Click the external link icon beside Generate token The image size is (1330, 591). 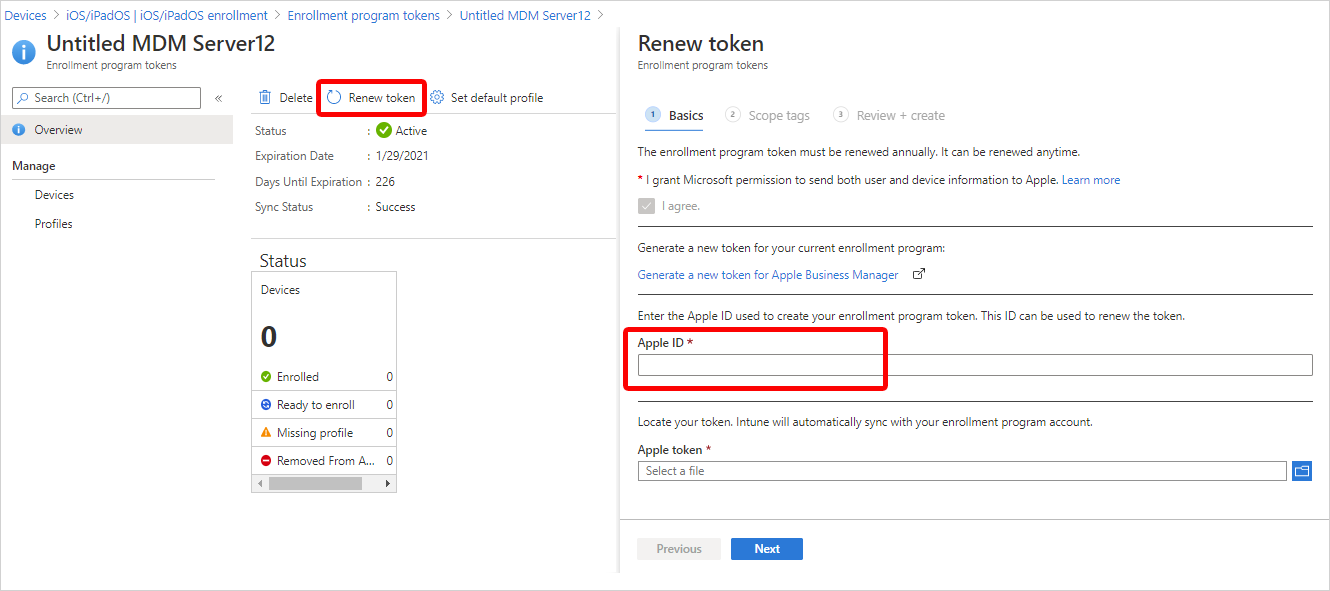(x=919, y=275)
